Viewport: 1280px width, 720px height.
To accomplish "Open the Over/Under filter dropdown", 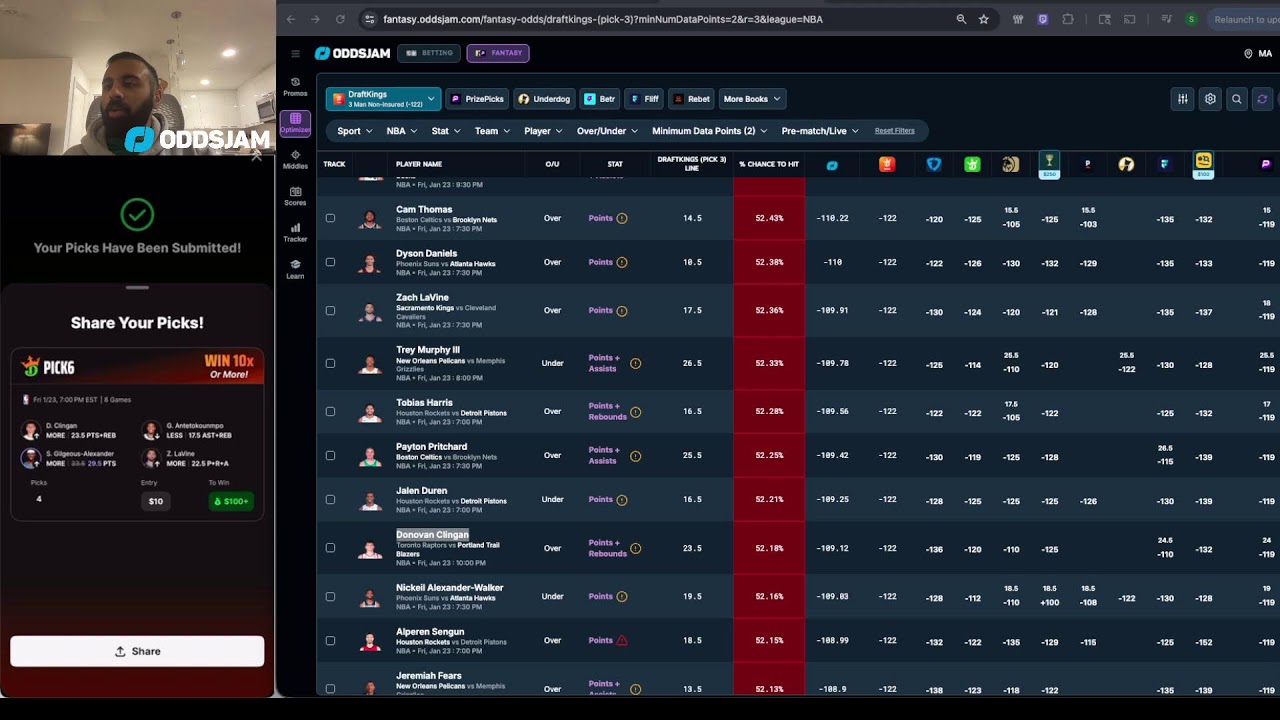I will tap(608, 131).
